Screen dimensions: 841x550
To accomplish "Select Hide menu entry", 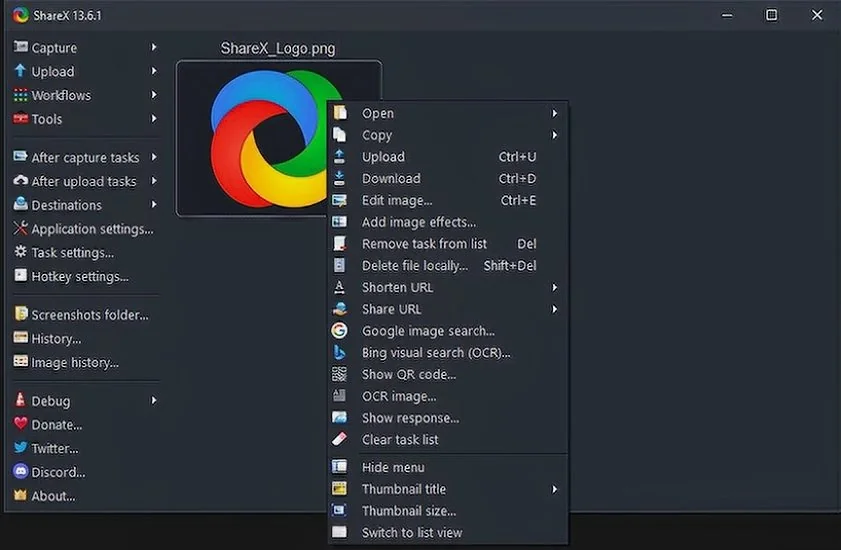I will [x=447, y=467].
